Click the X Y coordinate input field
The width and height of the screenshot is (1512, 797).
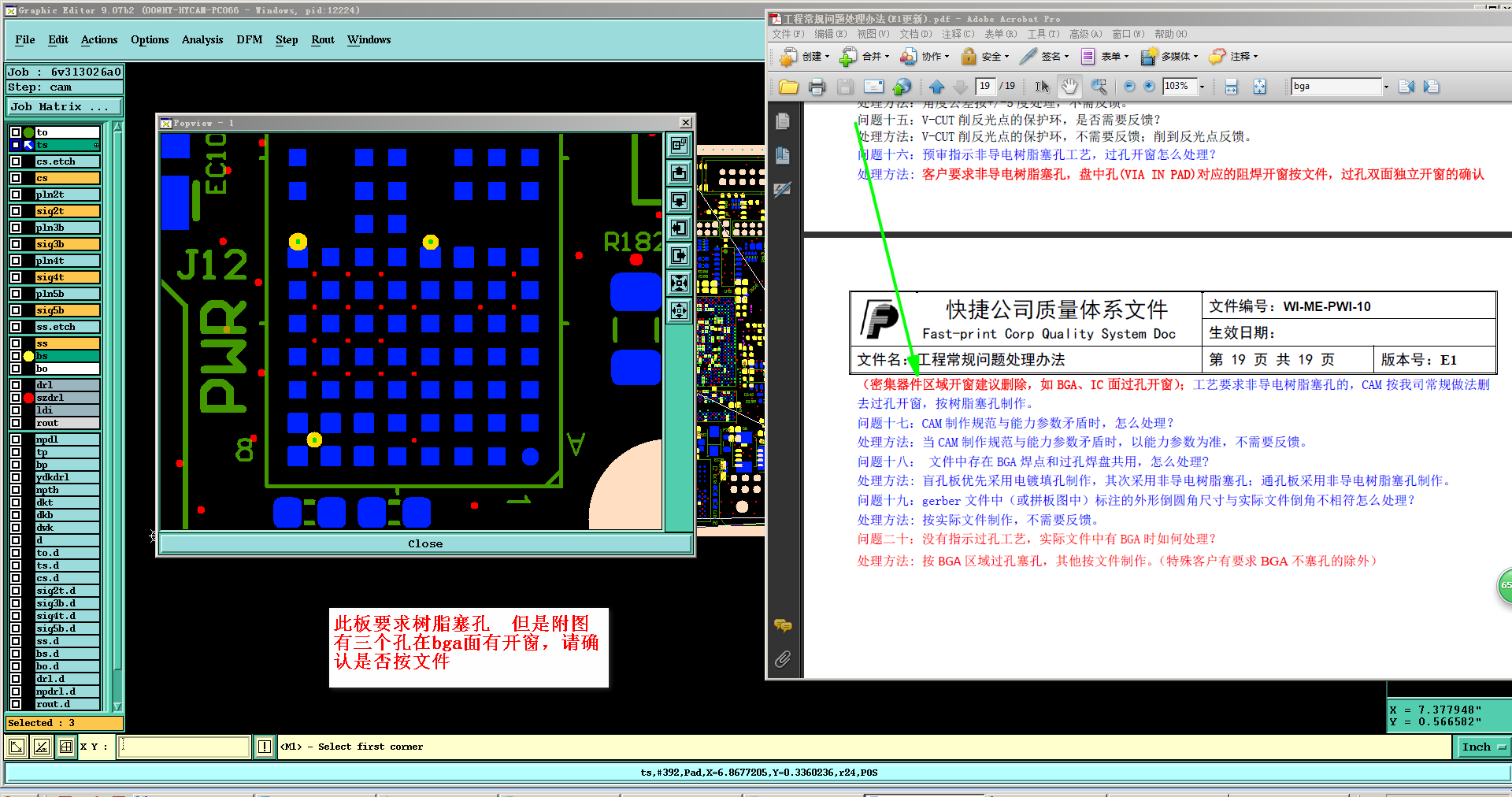[x=183, y=747]
